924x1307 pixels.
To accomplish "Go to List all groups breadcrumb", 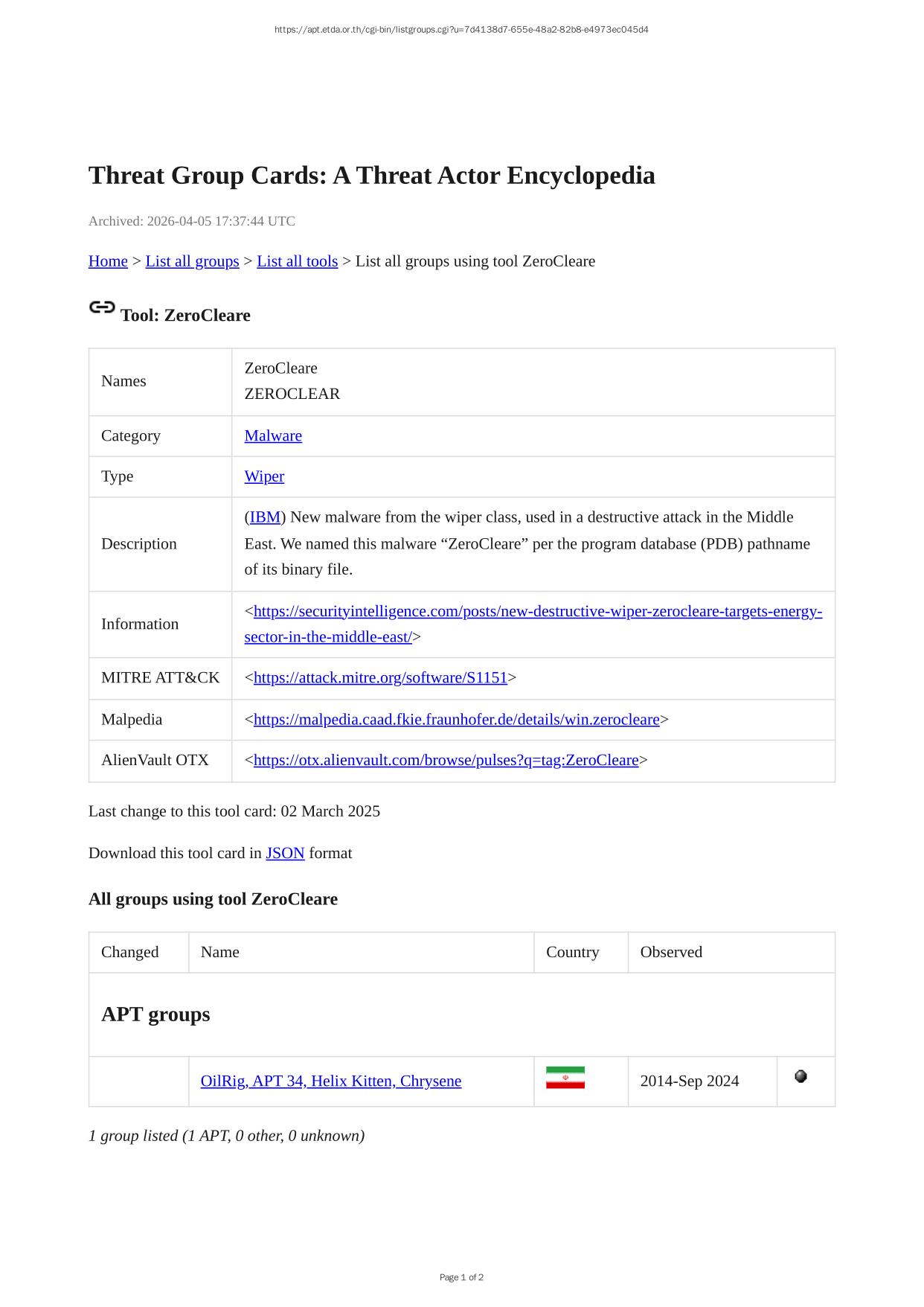I will (x=192, y=261).
